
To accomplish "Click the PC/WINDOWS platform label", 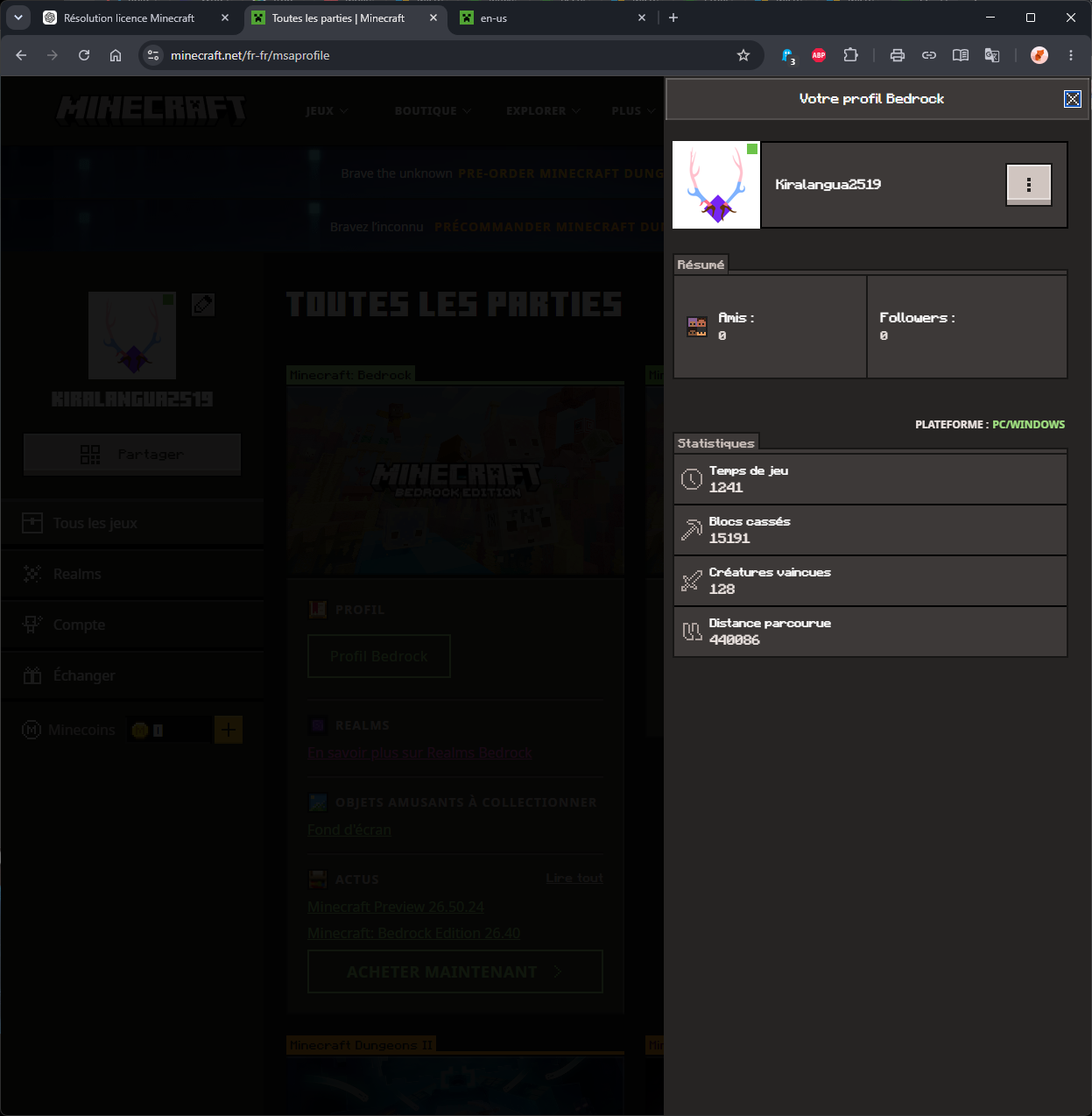I will point(1028,424).
